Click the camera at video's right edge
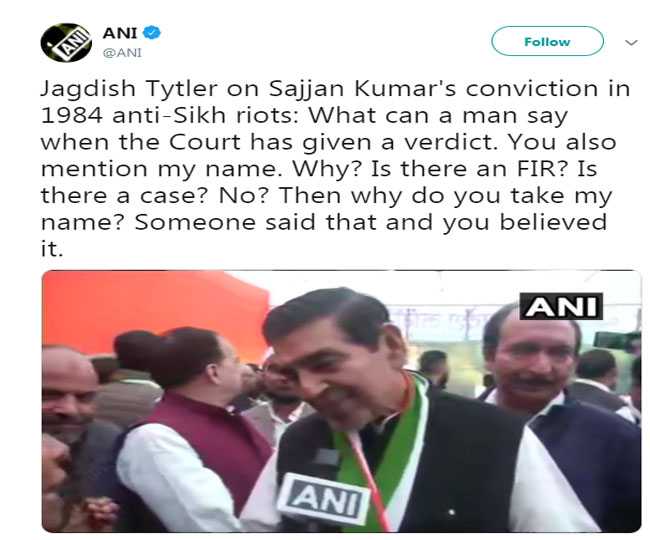This screenshot has height=540, width=650. click(618, 340)
